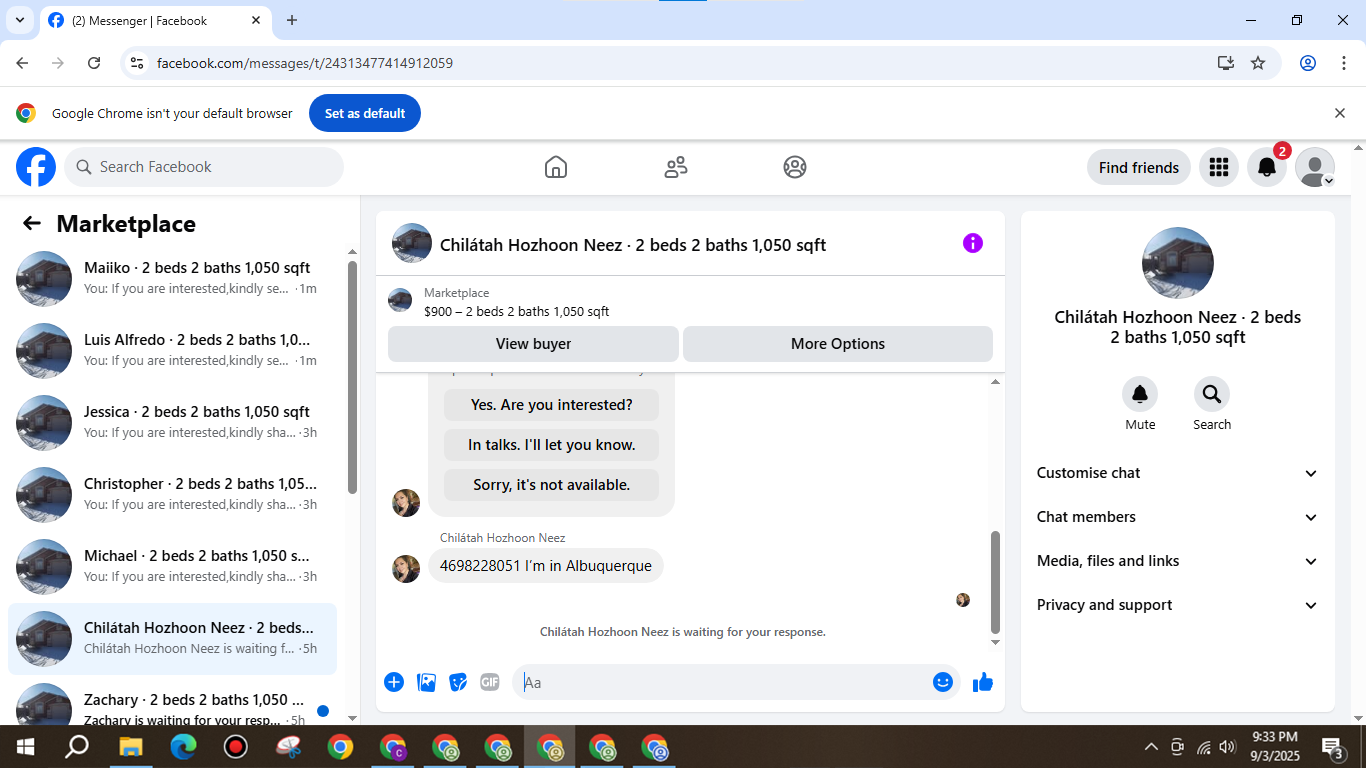Dismiss the default browser infobar
The height and width of the screenshot is (768, 1366).
(x=1340, y=113)
